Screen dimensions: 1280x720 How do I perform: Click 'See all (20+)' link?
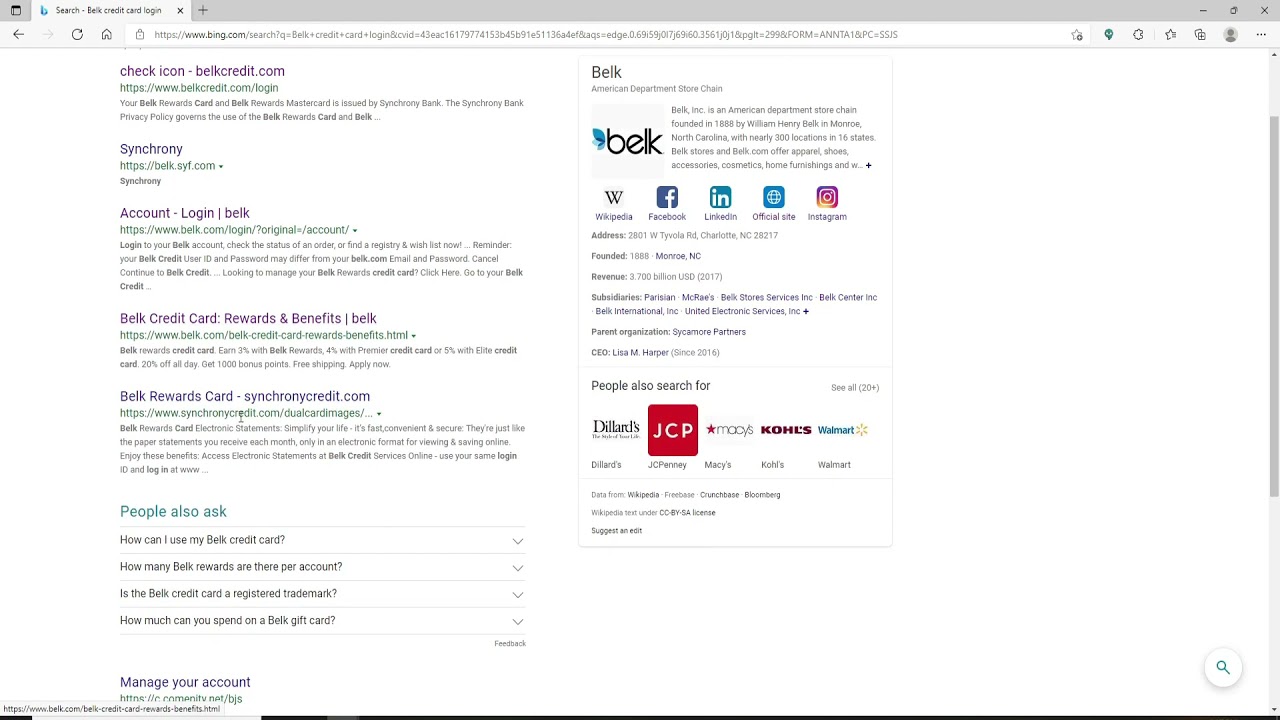(855, 388)
